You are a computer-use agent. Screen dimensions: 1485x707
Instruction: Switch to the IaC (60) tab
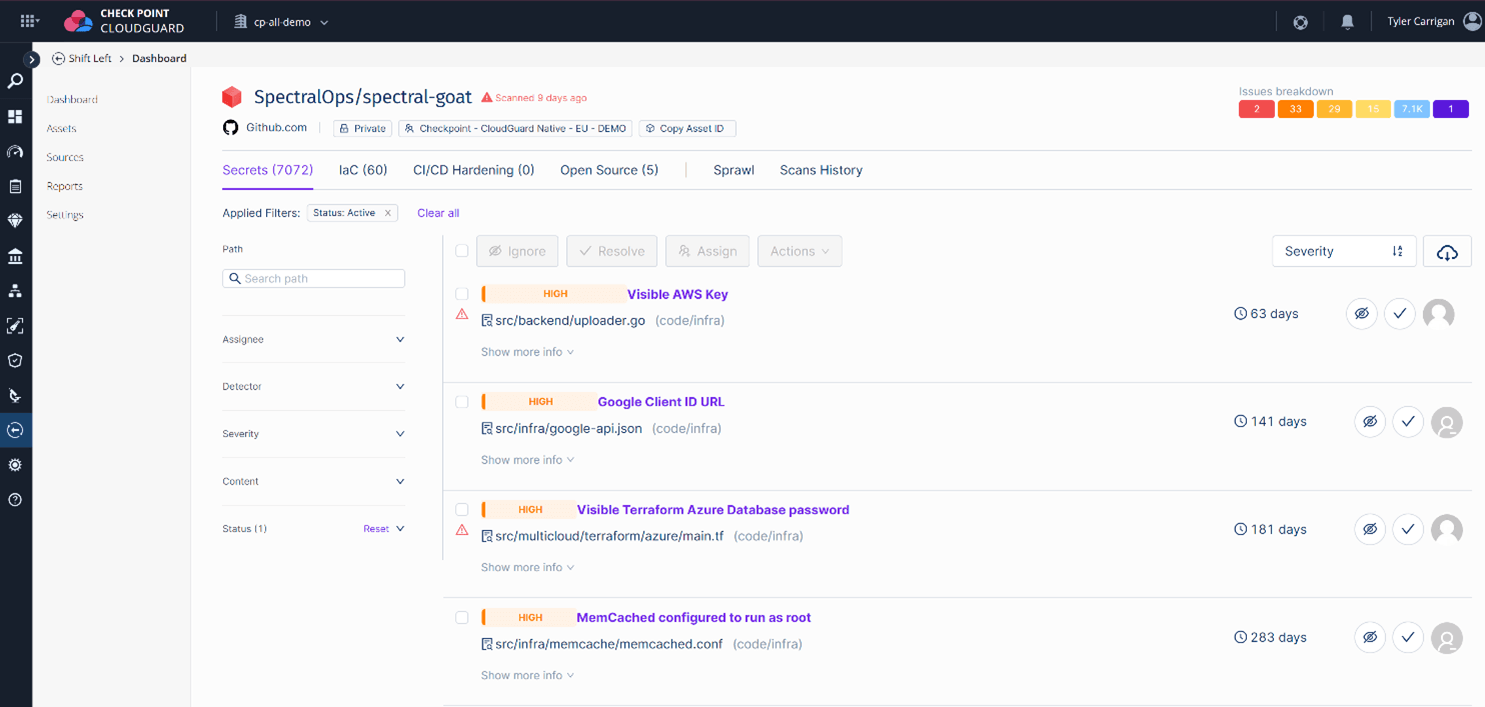[x=363, y=170]
